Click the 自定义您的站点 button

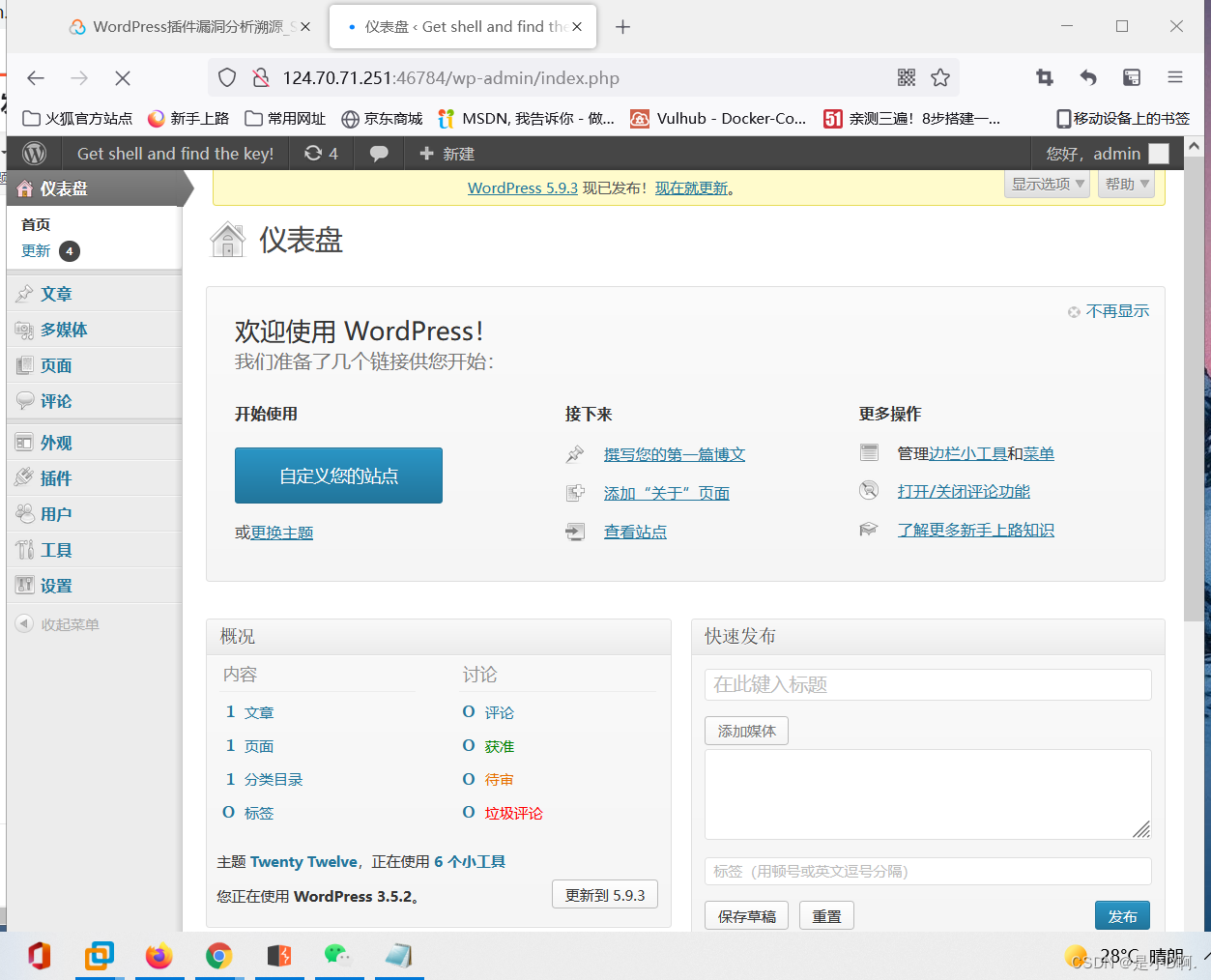(x=338, y=476)
